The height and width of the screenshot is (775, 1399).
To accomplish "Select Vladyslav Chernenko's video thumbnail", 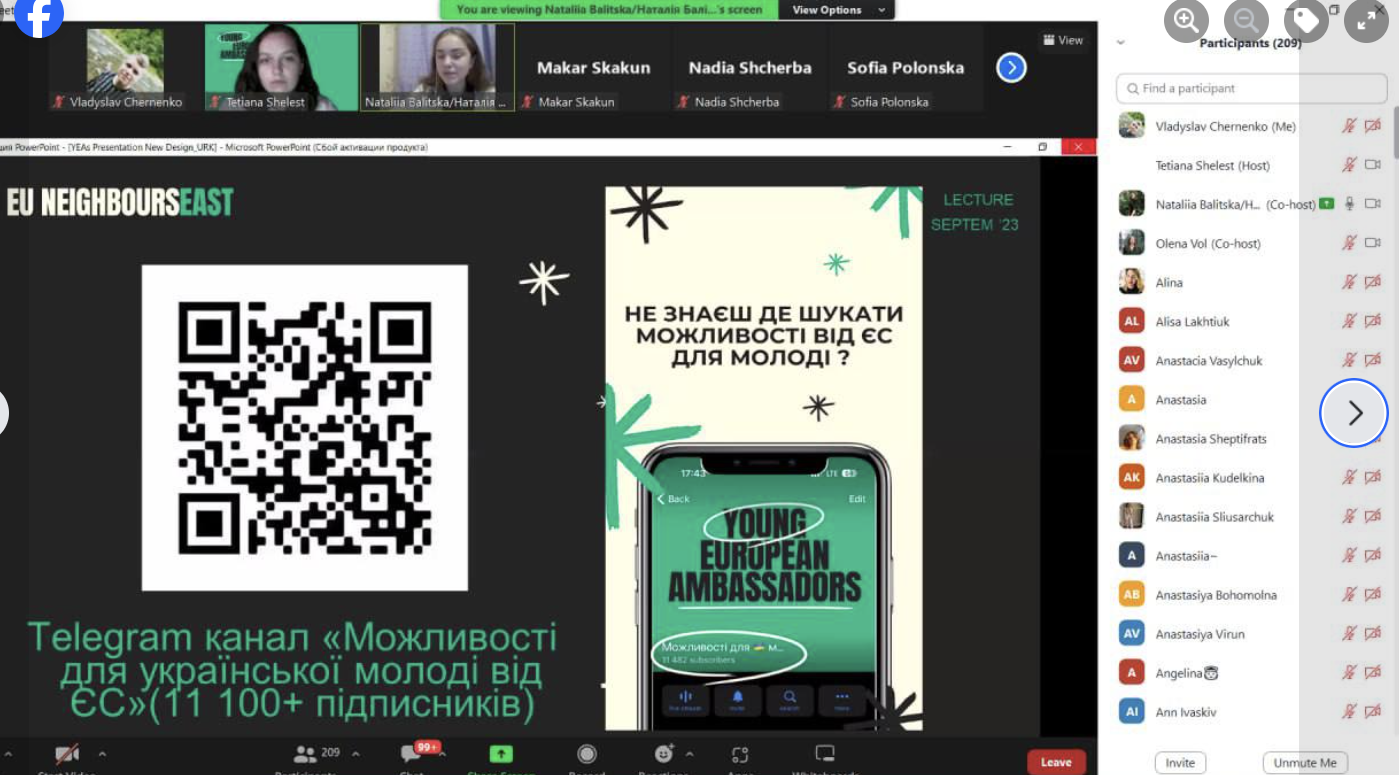I will (x=125, y=67).
